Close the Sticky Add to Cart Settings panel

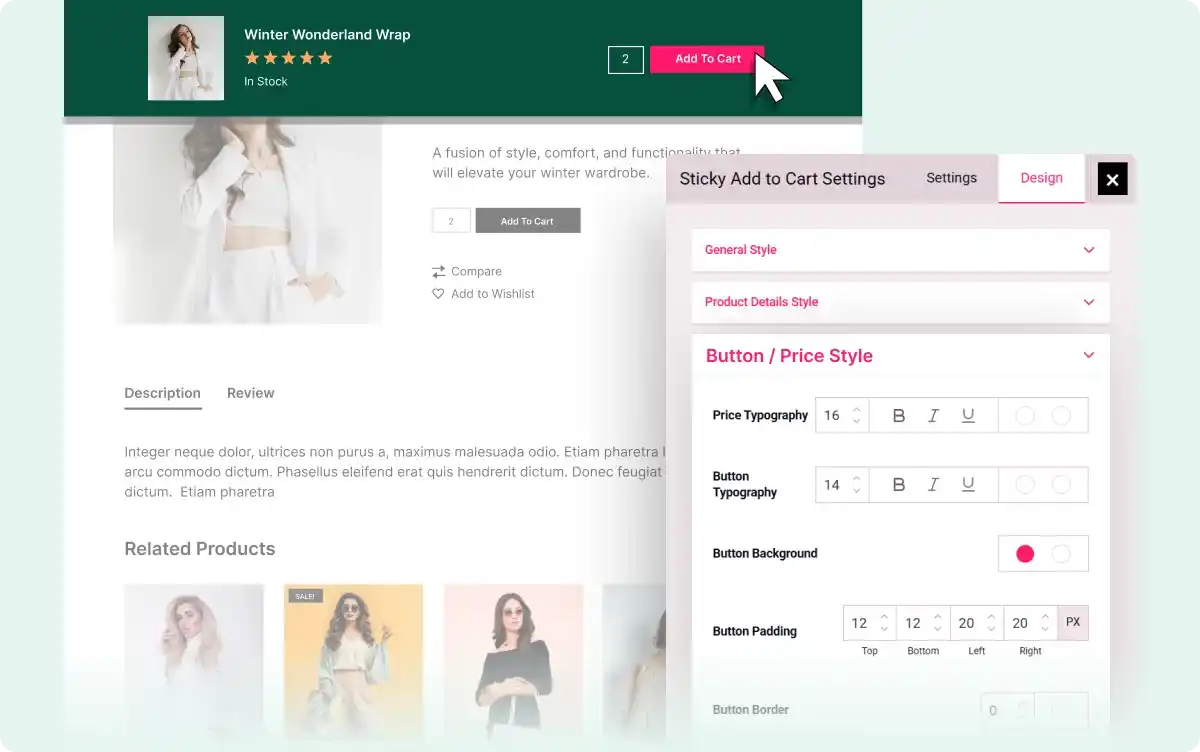point(1112,179)
